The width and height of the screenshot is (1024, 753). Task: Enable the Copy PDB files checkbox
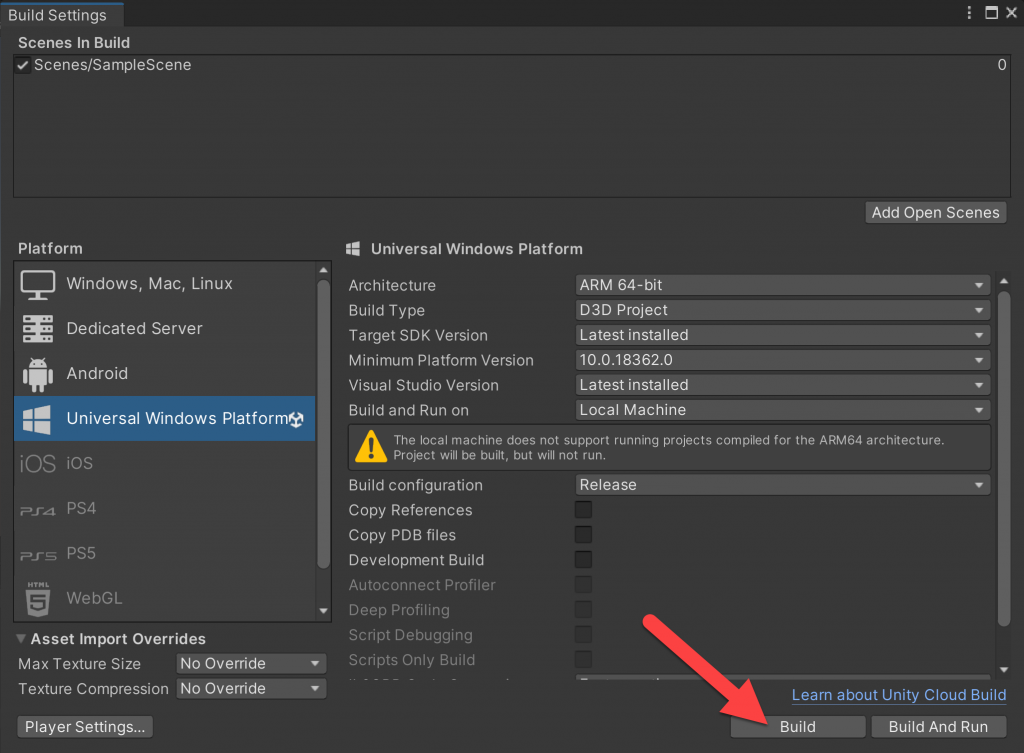tap(583, 534)
